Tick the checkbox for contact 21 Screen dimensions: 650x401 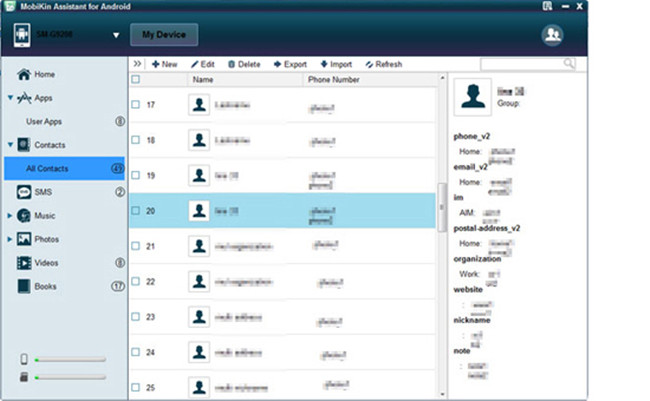[136, 246]
